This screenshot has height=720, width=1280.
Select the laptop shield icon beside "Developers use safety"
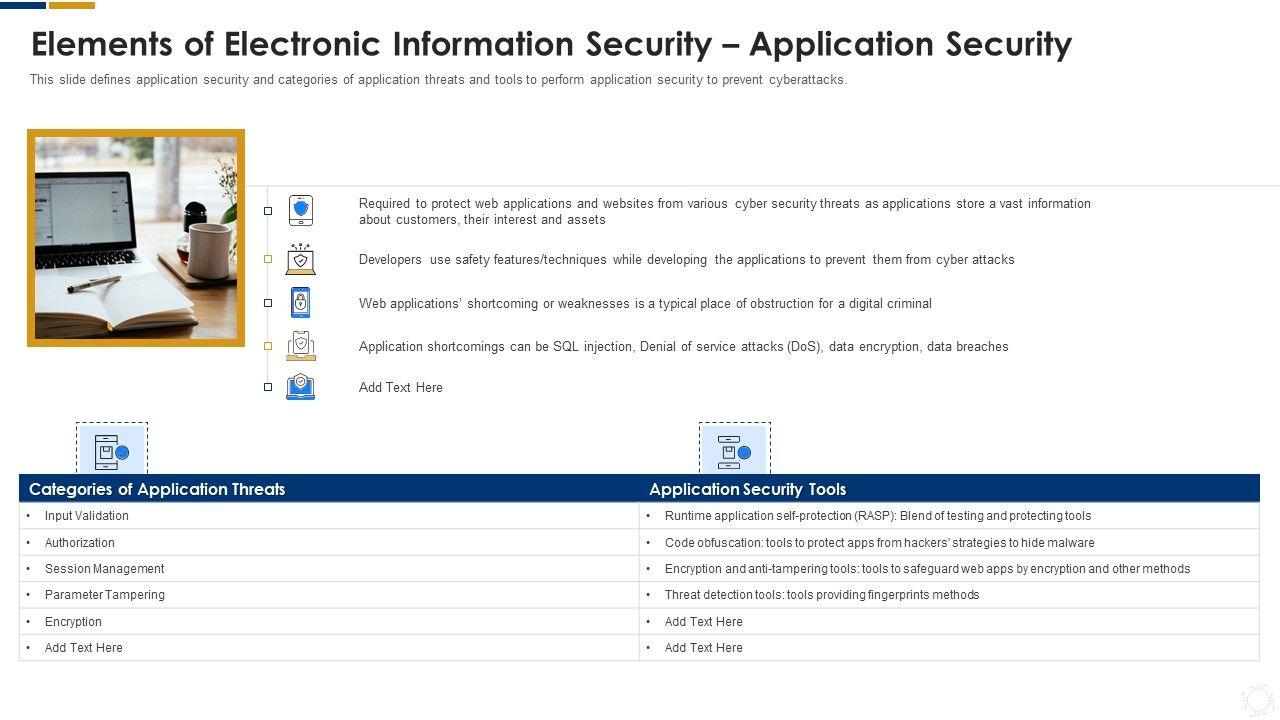click(300, 259)
